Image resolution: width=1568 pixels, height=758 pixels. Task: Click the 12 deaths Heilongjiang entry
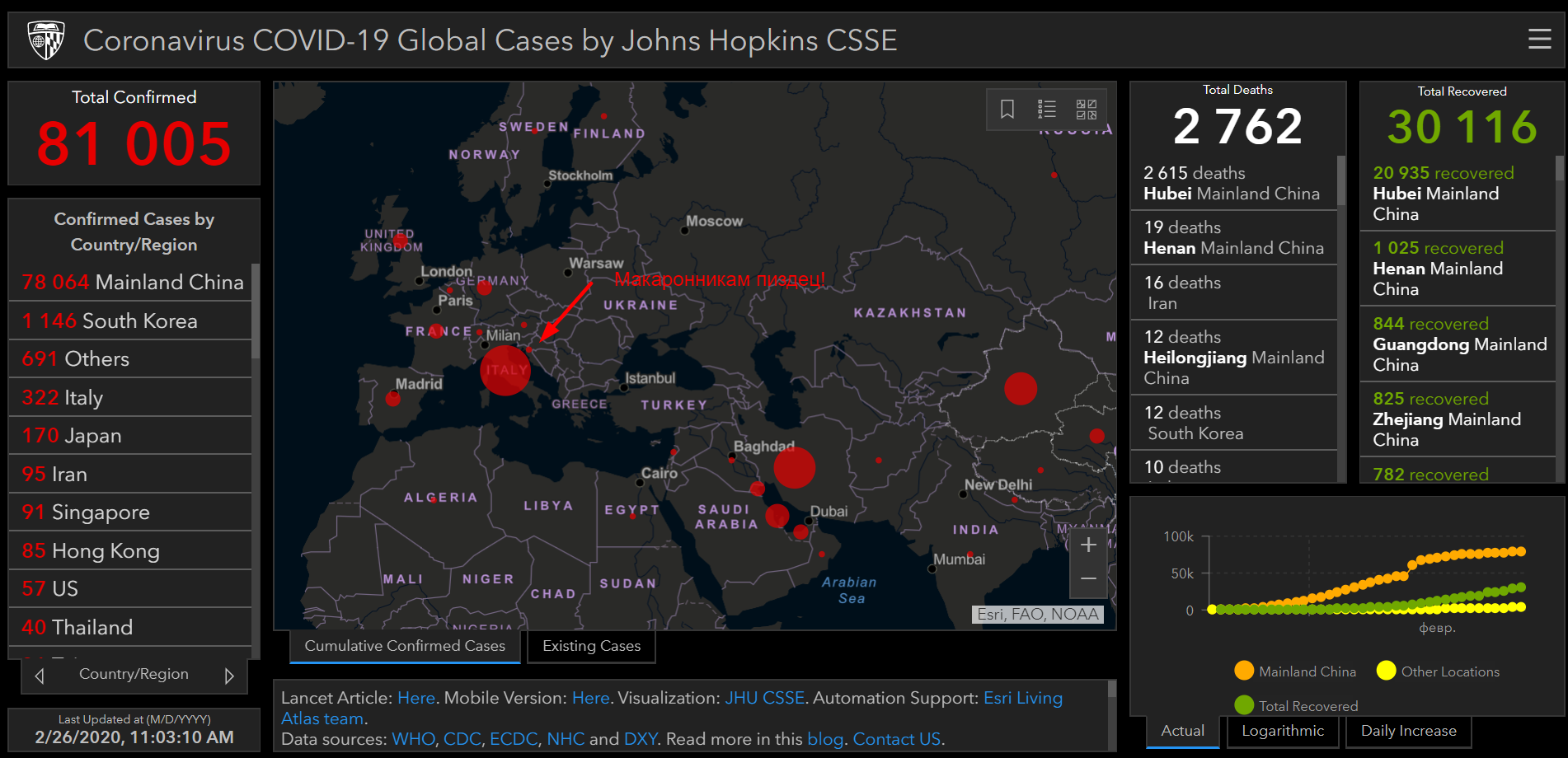click(x=1233, y=358)
